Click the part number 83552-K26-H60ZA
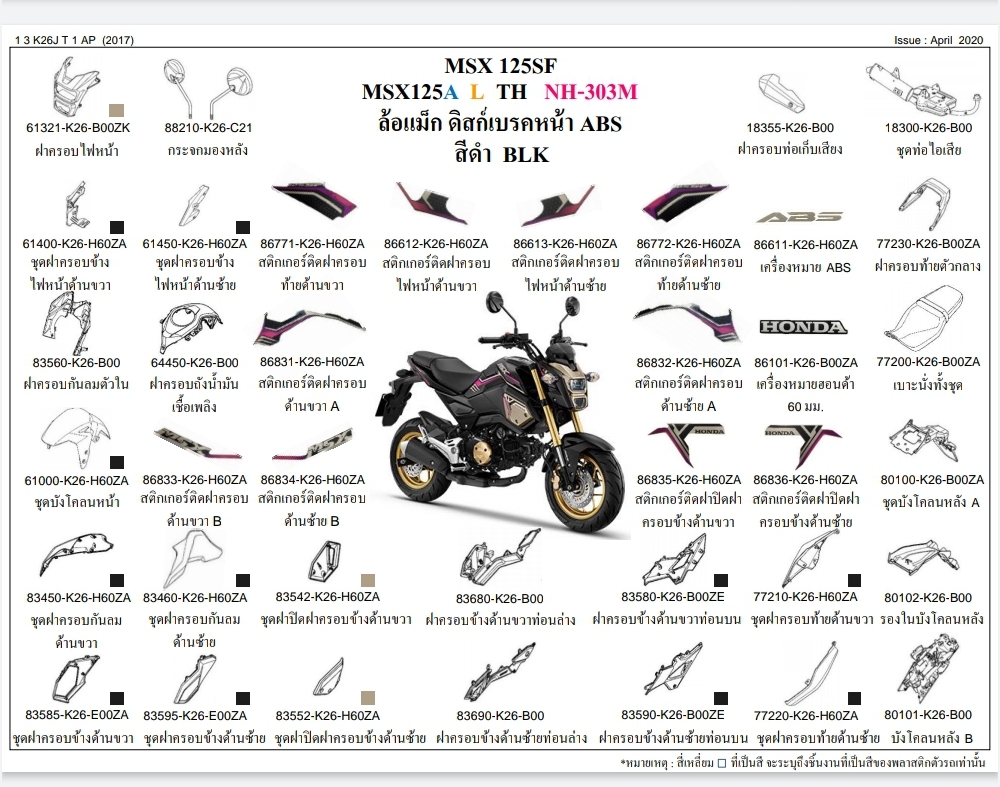 (x=328, y=716)
